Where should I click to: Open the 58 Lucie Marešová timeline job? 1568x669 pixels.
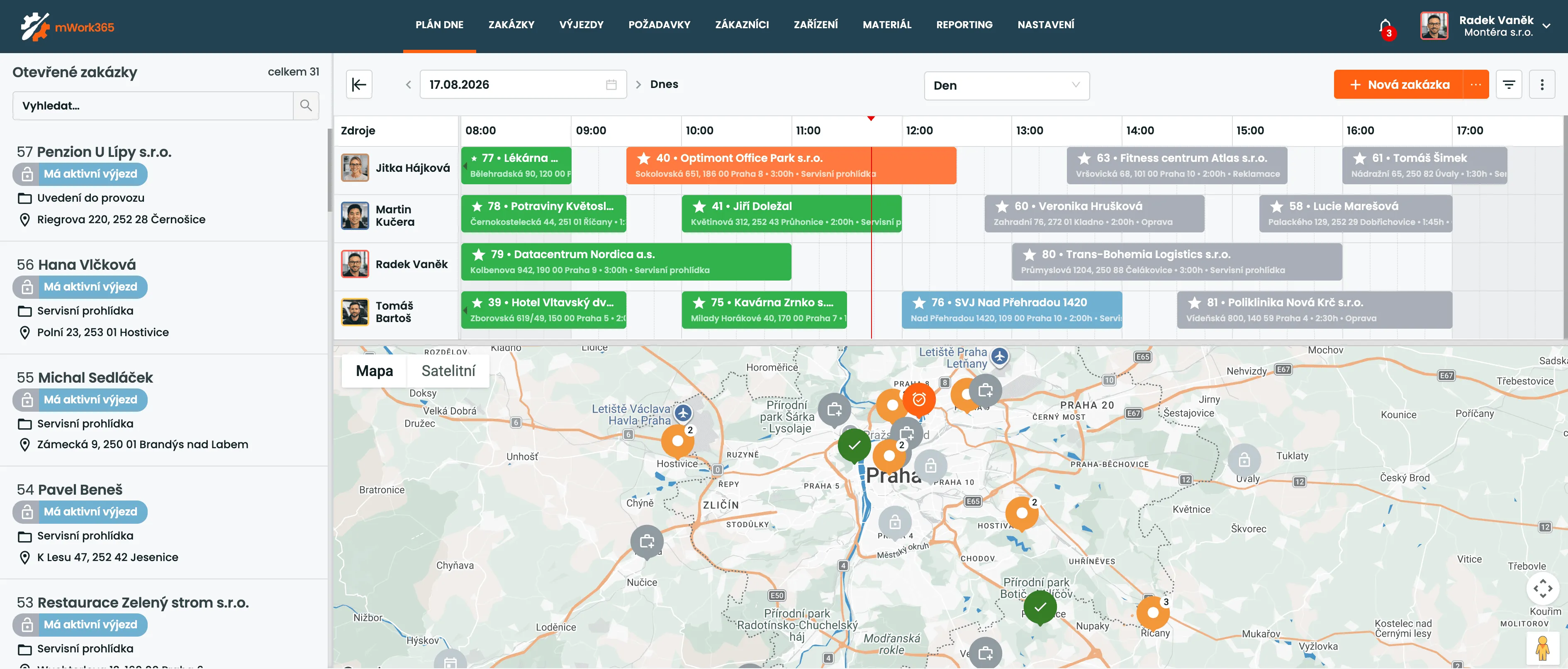point(1356,214)
